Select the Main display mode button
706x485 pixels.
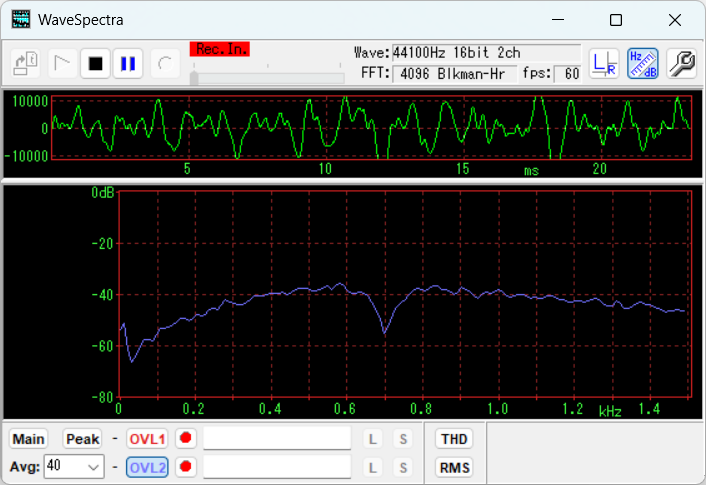click(x=28, y=439)
